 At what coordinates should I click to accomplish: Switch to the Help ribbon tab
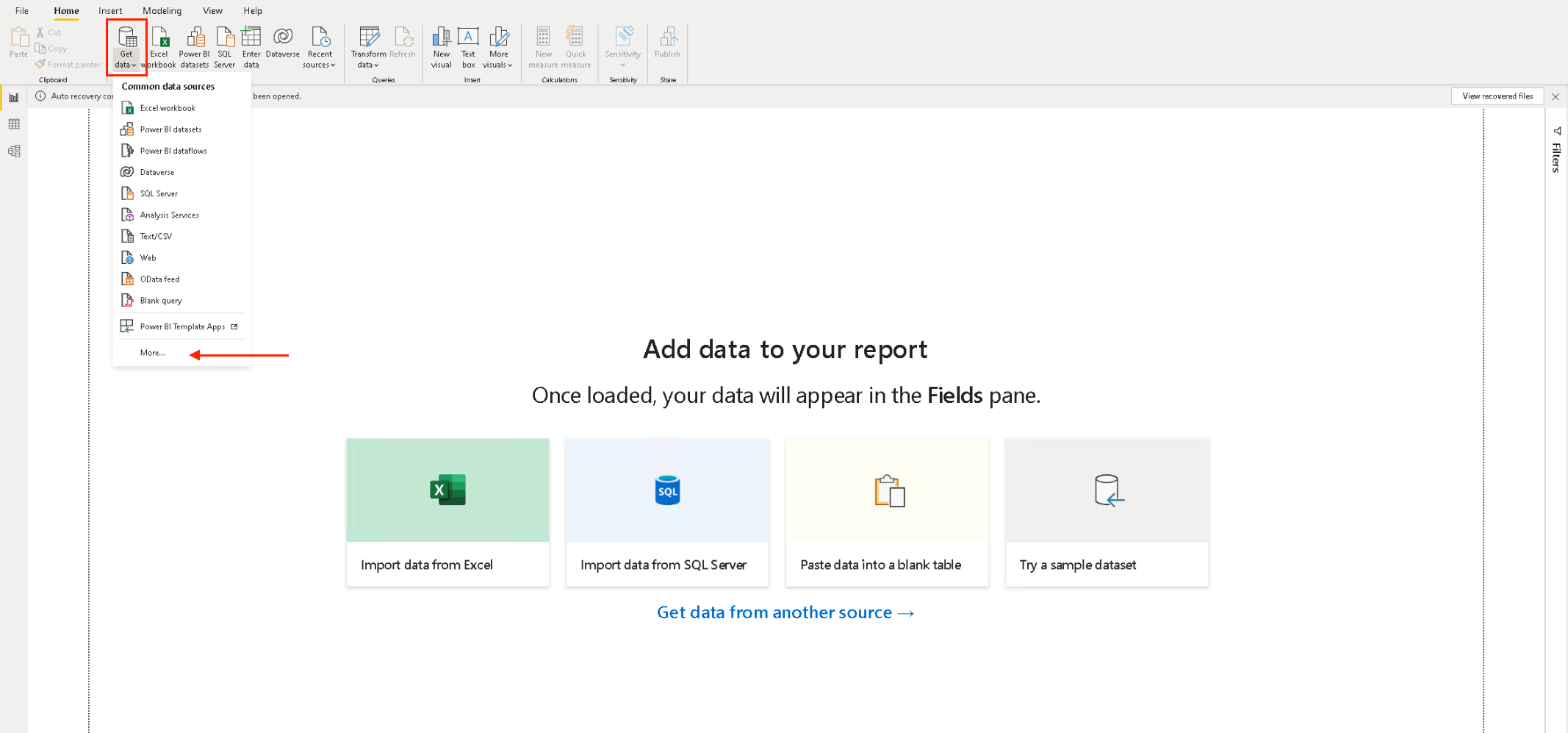253,11
